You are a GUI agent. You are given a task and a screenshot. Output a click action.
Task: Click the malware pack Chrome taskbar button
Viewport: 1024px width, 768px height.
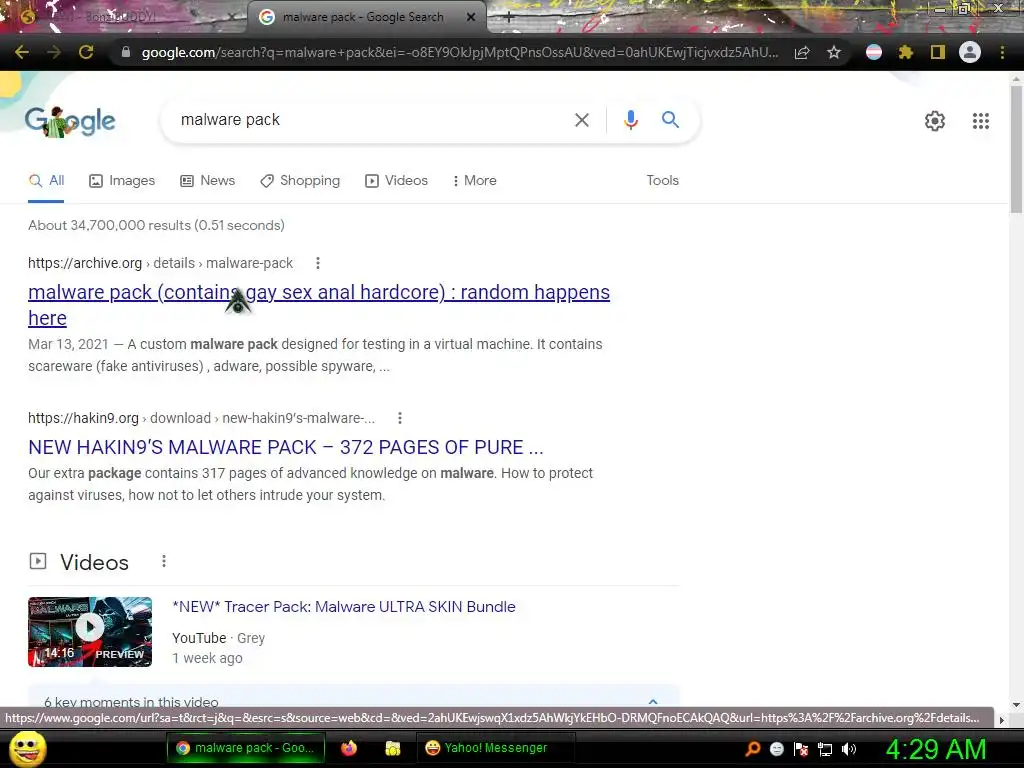pyautogui.click(x=246, y=748)
